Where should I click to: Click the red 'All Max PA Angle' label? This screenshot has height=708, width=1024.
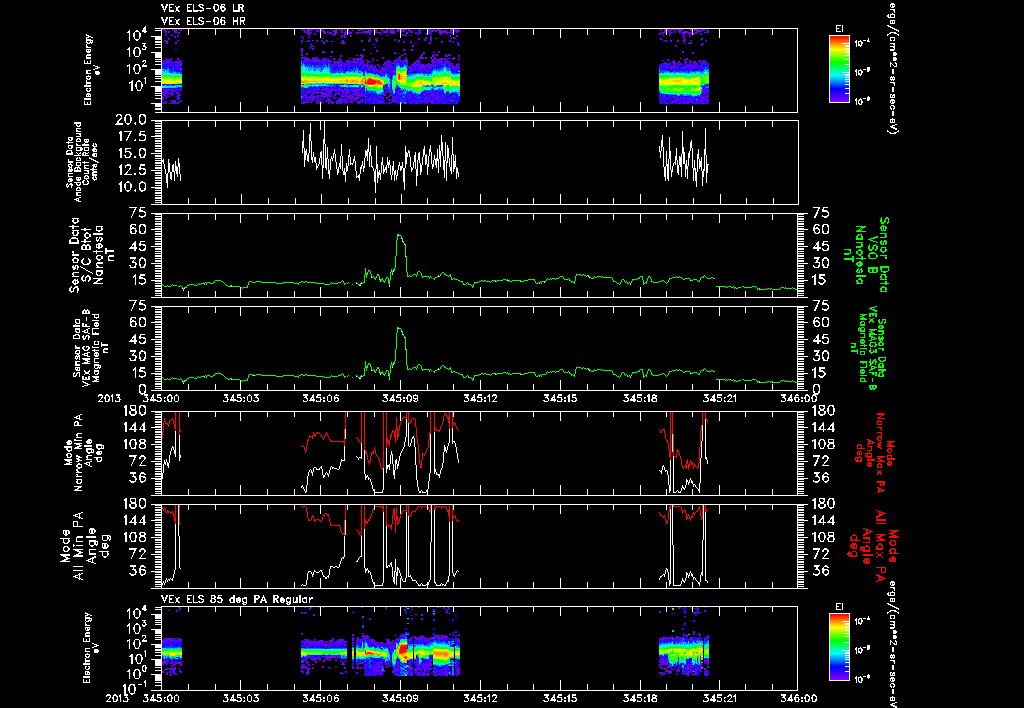[875, 546]
